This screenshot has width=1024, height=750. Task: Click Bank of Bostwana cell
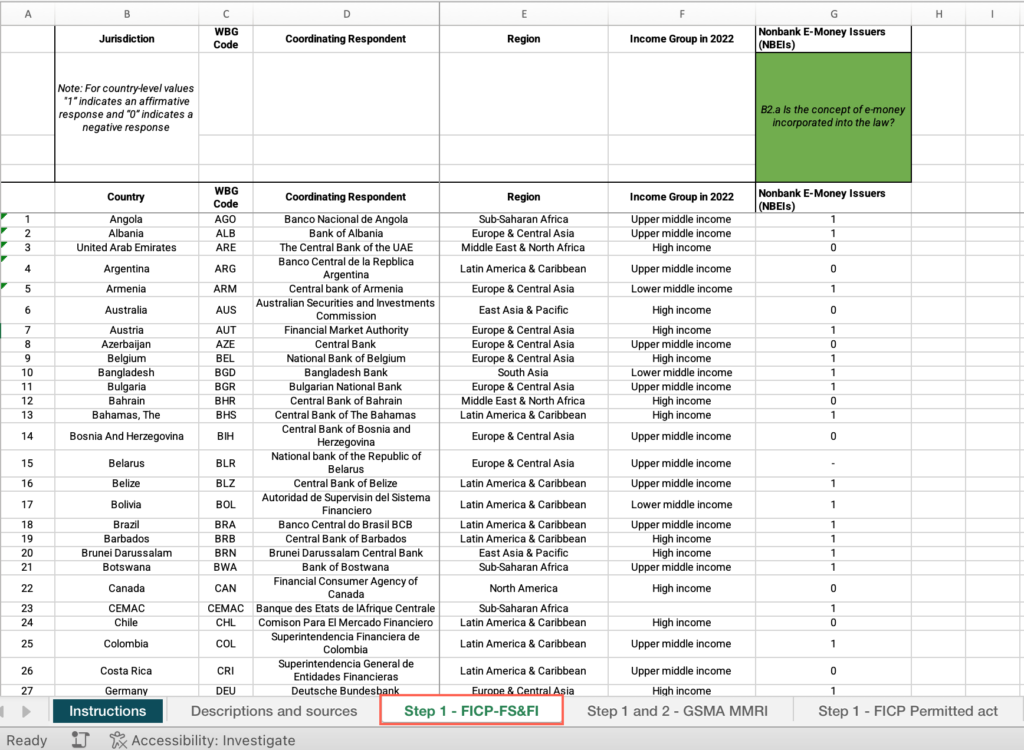346,567
